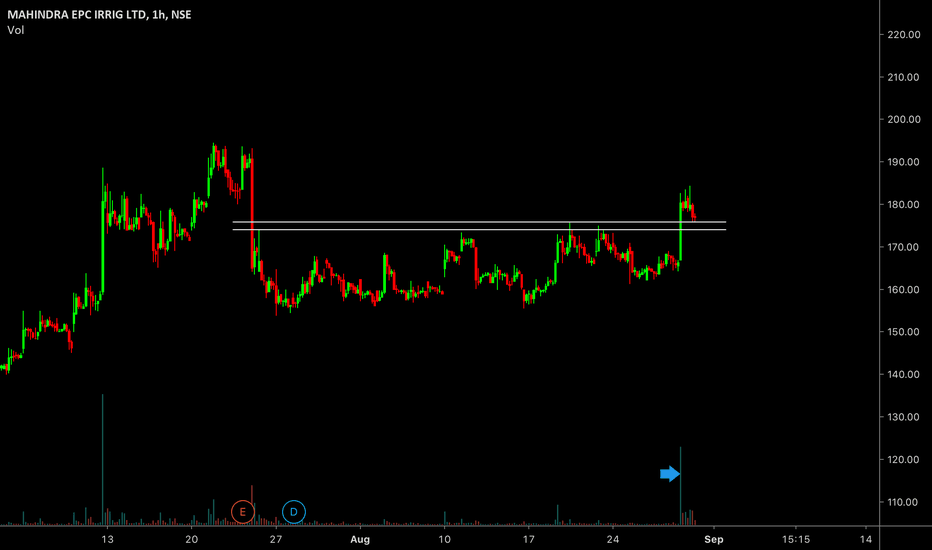The image size is (932, 550).
Task: Click the '27' date label on time axis
Action: click(x=276, y=539)
